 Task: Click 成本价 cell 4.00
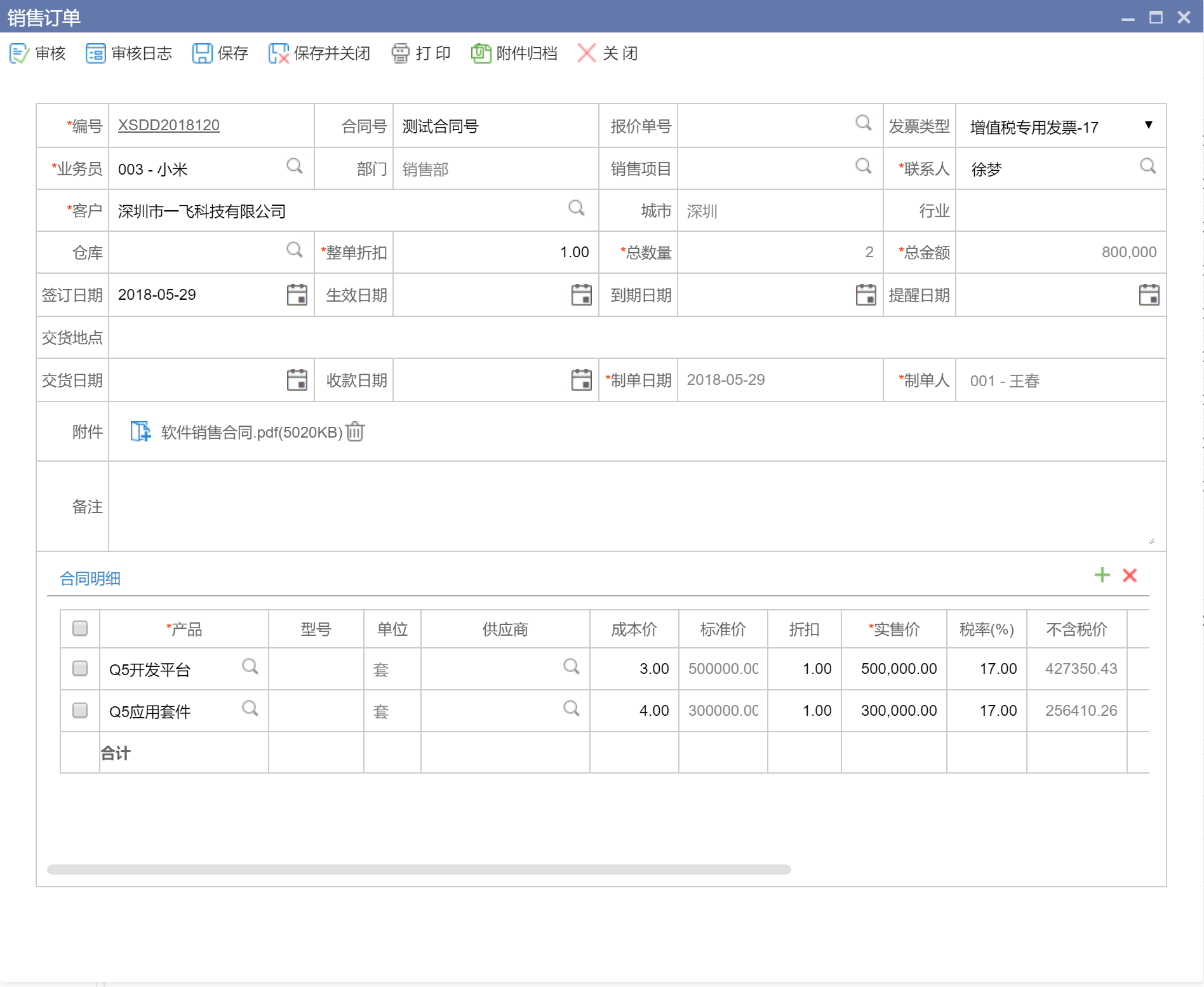(634, 711)
